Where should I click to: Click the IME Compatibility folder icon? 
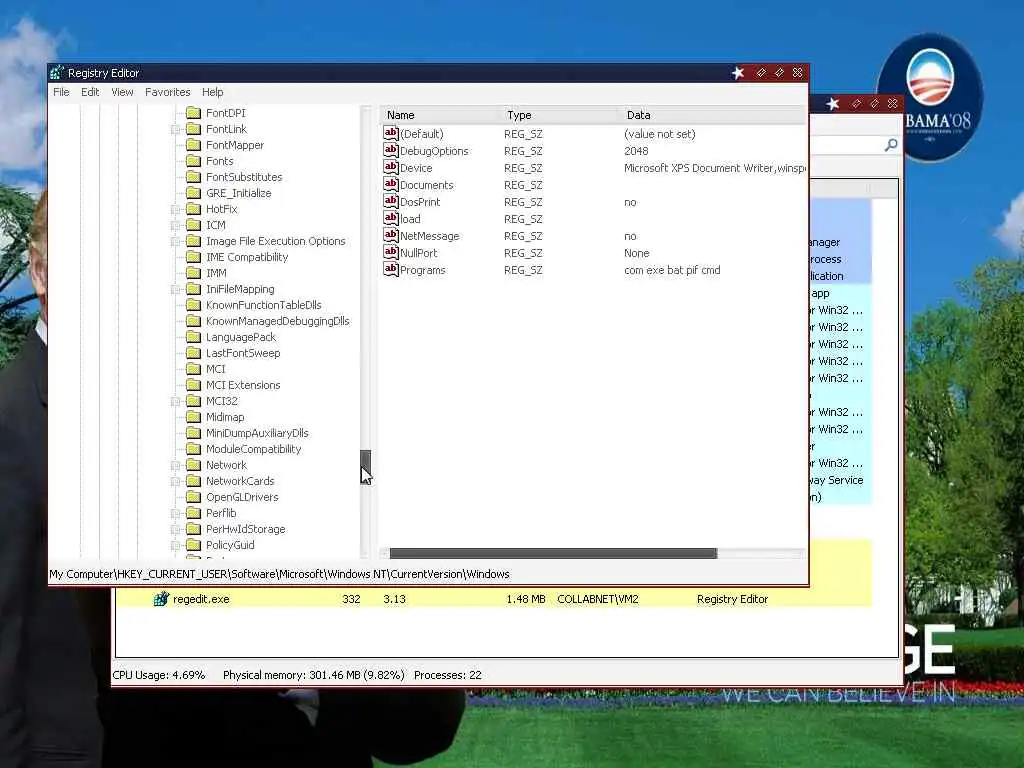[193, 257]
